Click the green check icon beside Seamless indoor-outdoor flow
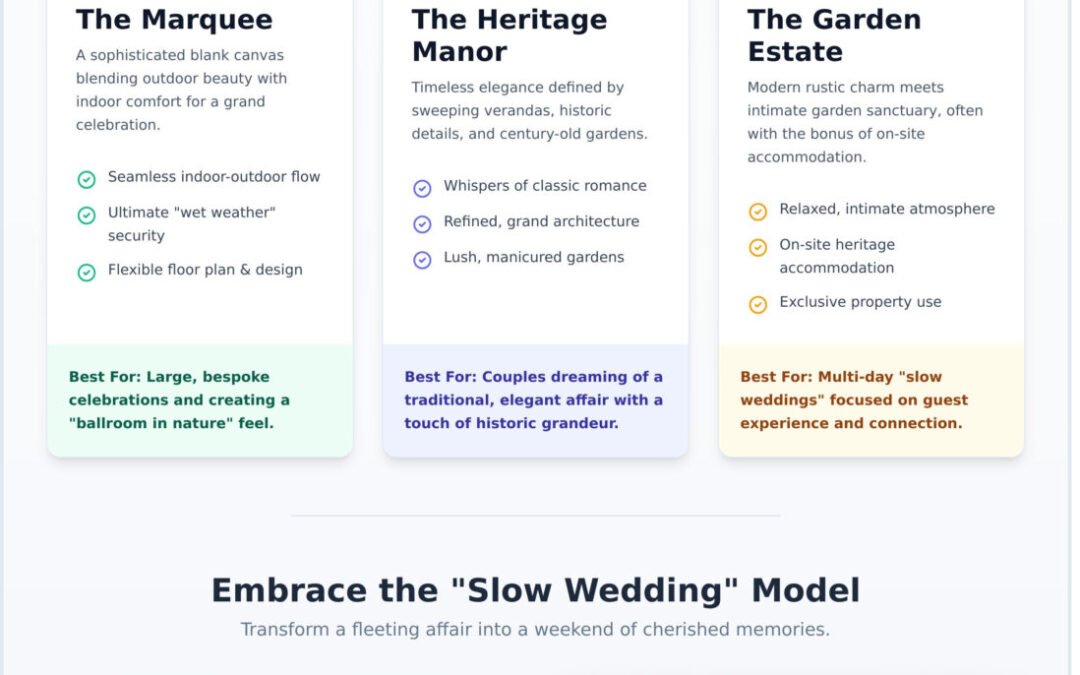Viewport: 1080px width, 675px height. click(87, 179)
